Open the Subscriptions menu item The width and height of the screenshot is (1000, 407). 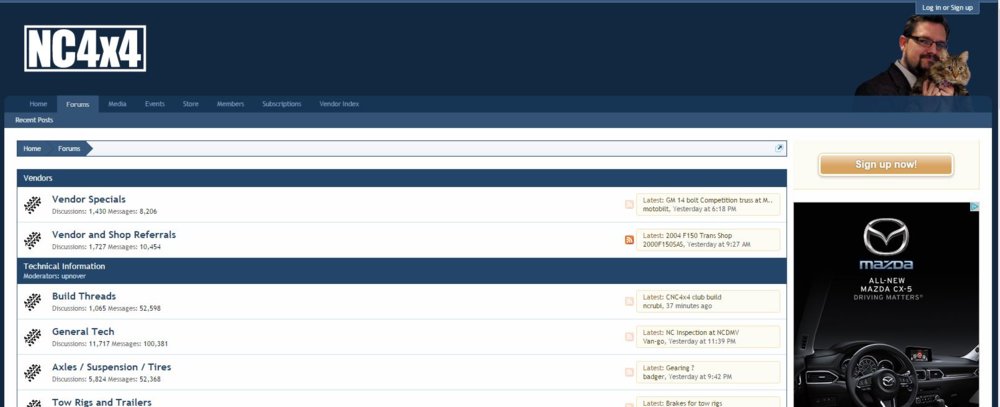click(x=281, y=104)
